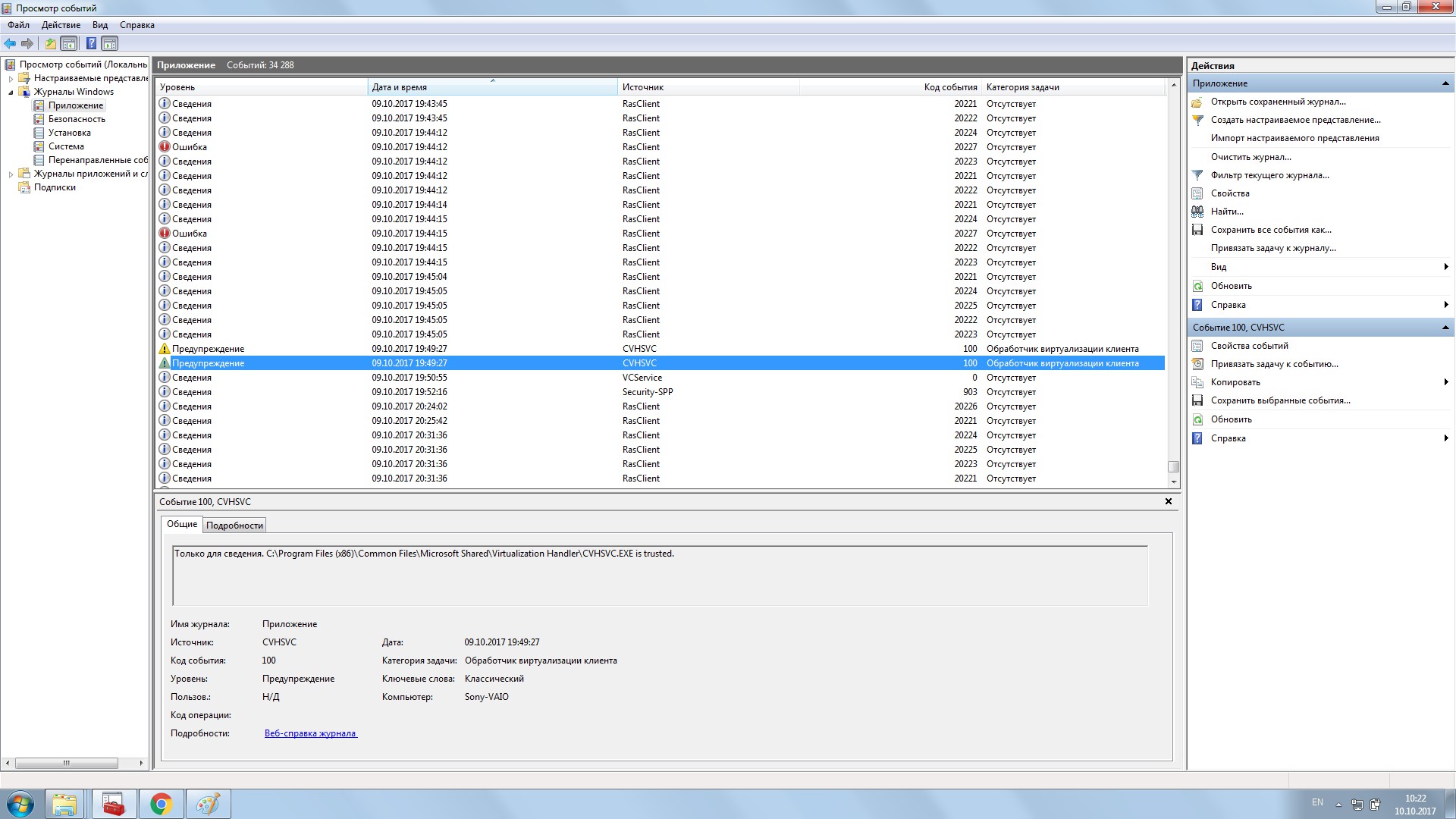The width and height of the screenshot is (1456, 819).
Task: Expand the Настраиваемые представления tree node
Action: (11, 78)
